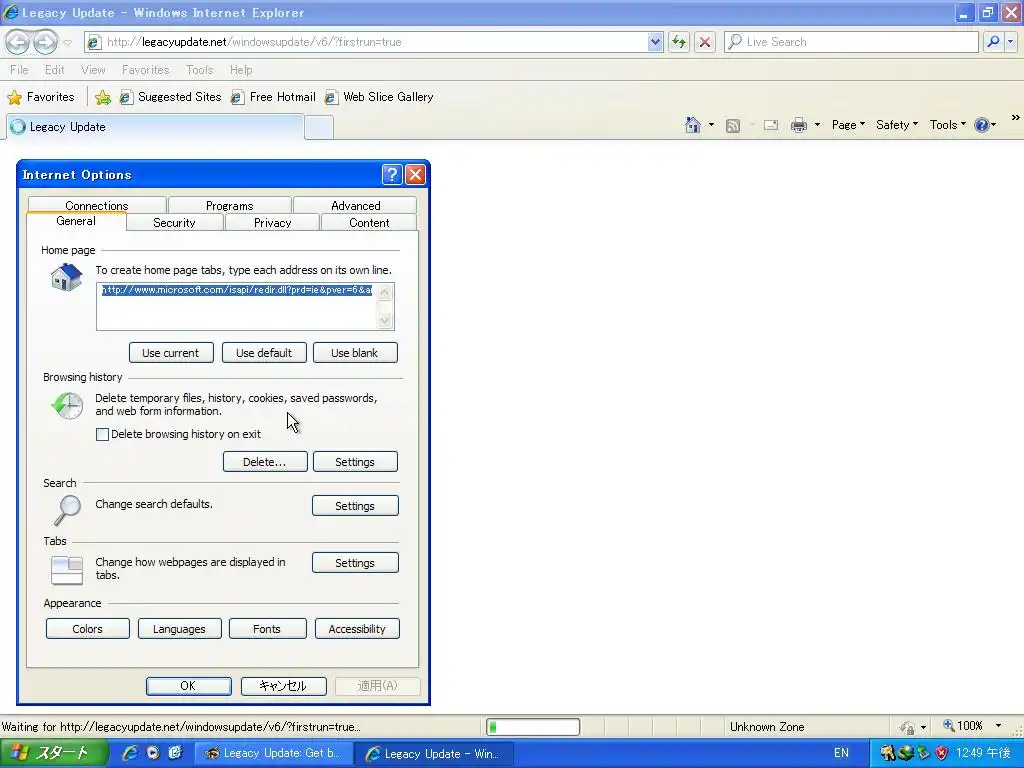Screen dimensions: 1024x768
Task: Click the Refresh page icon
Action: pyautogui.click(x=679, y=42)
